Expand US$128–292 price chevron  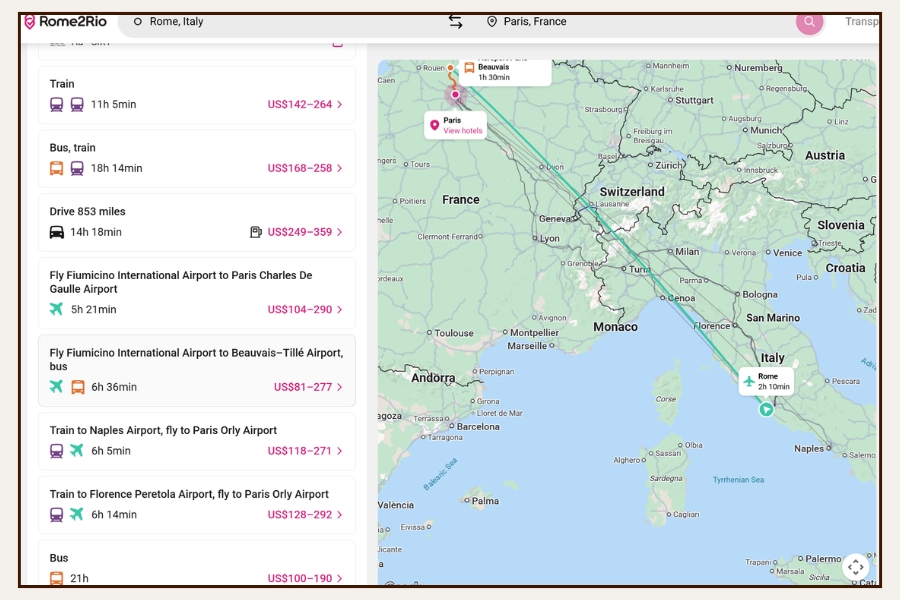(x=340, y=514)
